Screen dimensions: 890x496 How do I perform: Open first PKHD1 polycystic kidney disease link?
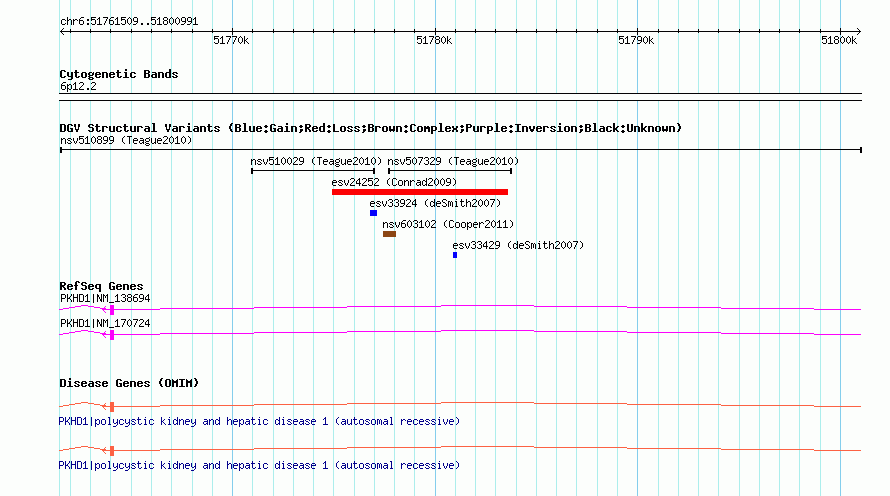[x=259, y=421]
